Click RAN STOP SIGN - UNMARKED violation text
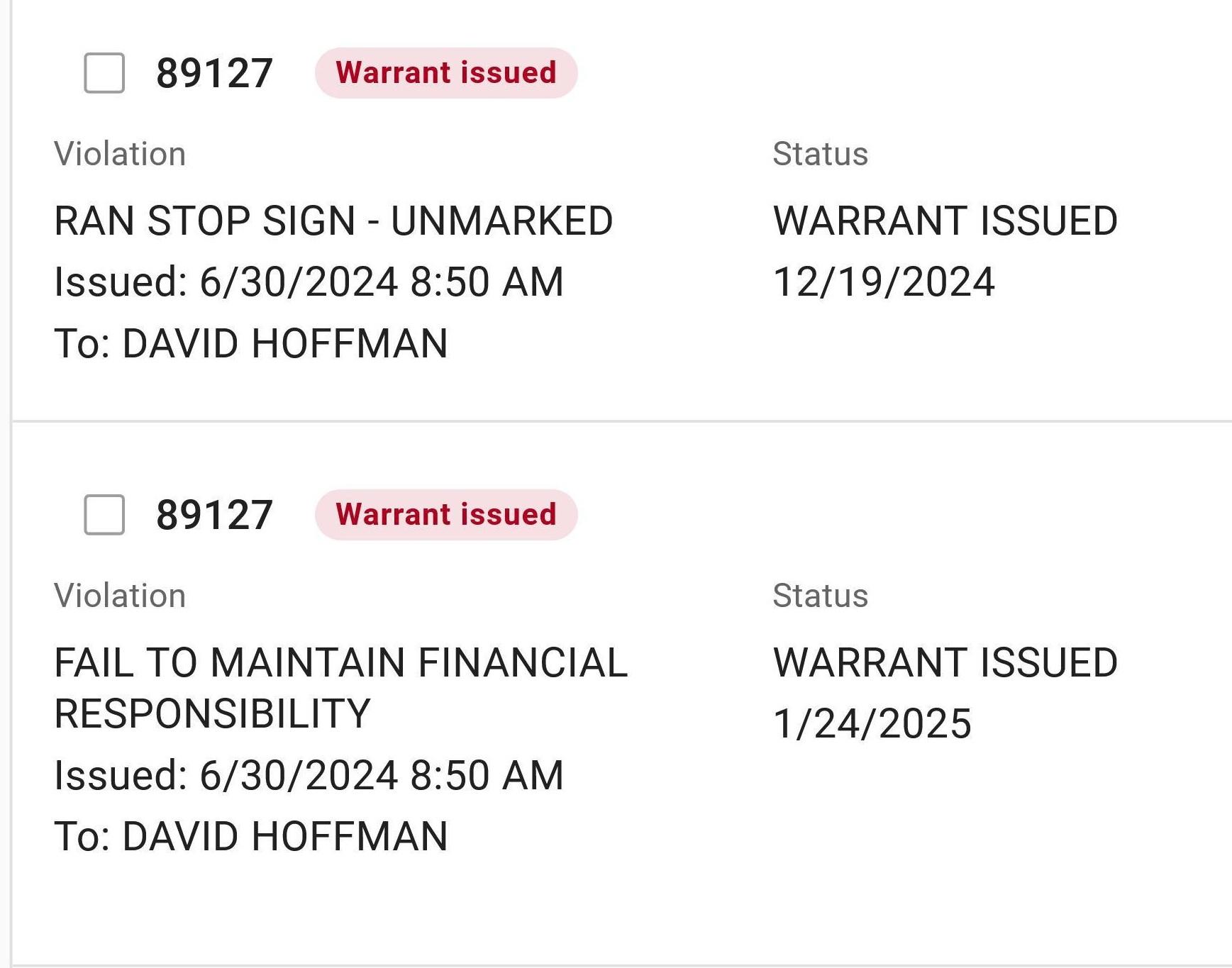1232x968 pixels. 333,221
